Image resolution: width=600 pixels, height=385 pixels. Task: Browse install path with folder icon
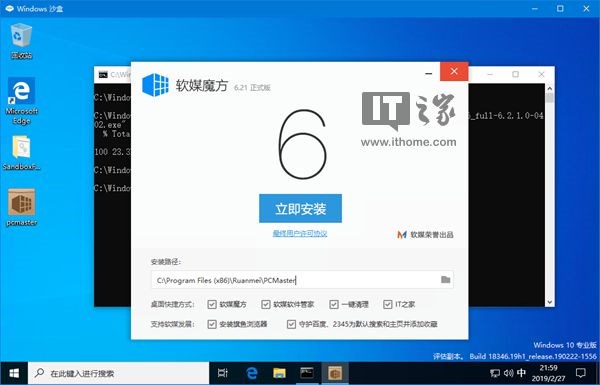[x=445, y=280]
